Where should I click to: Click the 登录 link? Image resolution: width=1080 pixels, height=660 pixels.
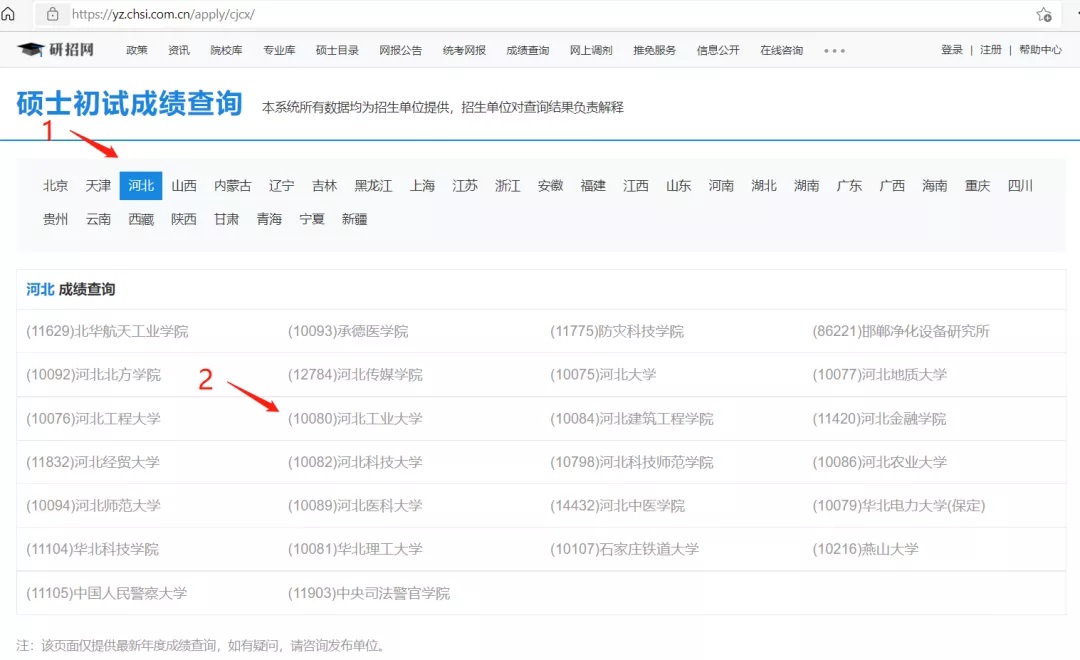951,50
